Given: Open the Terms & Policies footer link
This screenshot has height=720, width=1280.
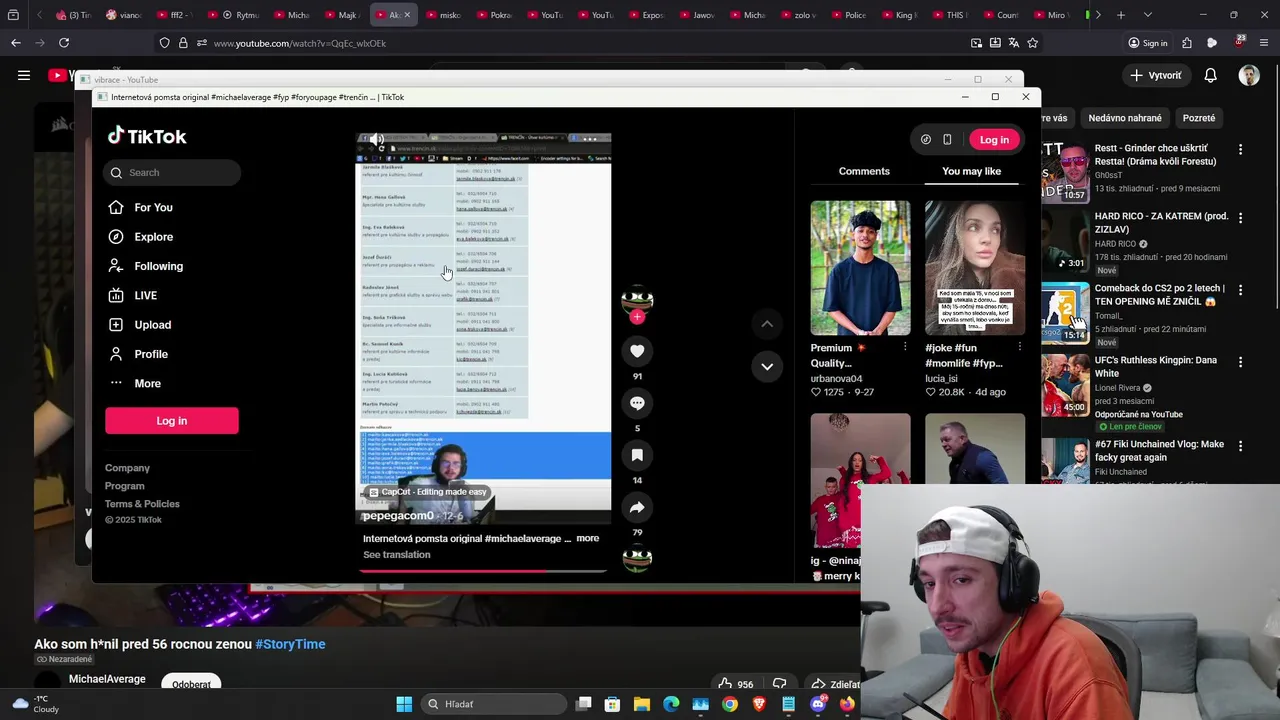Looking at the screenshot, I should click(142, 504).
